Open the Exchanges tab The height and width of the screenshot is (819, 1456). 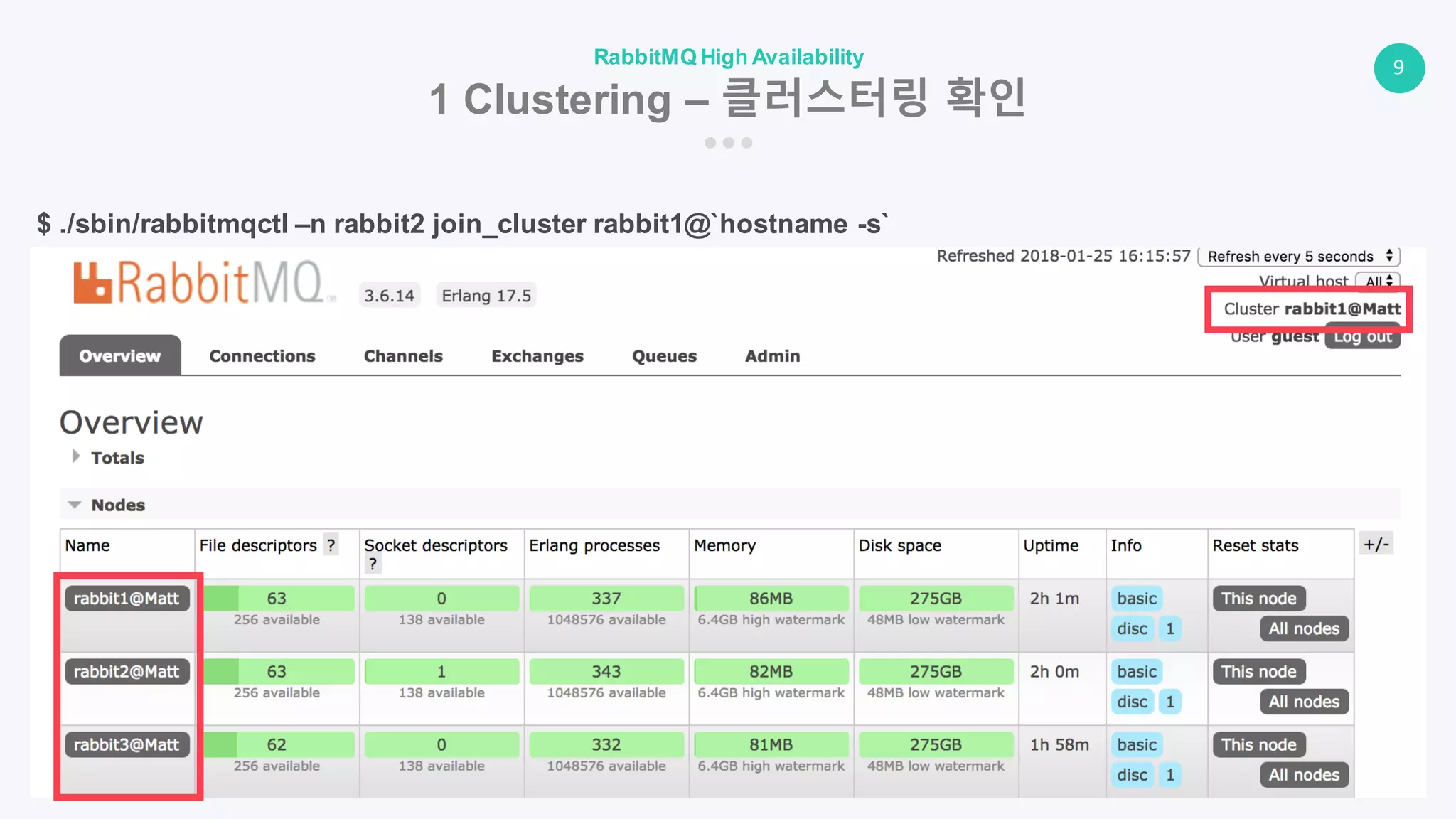point(537,356)
